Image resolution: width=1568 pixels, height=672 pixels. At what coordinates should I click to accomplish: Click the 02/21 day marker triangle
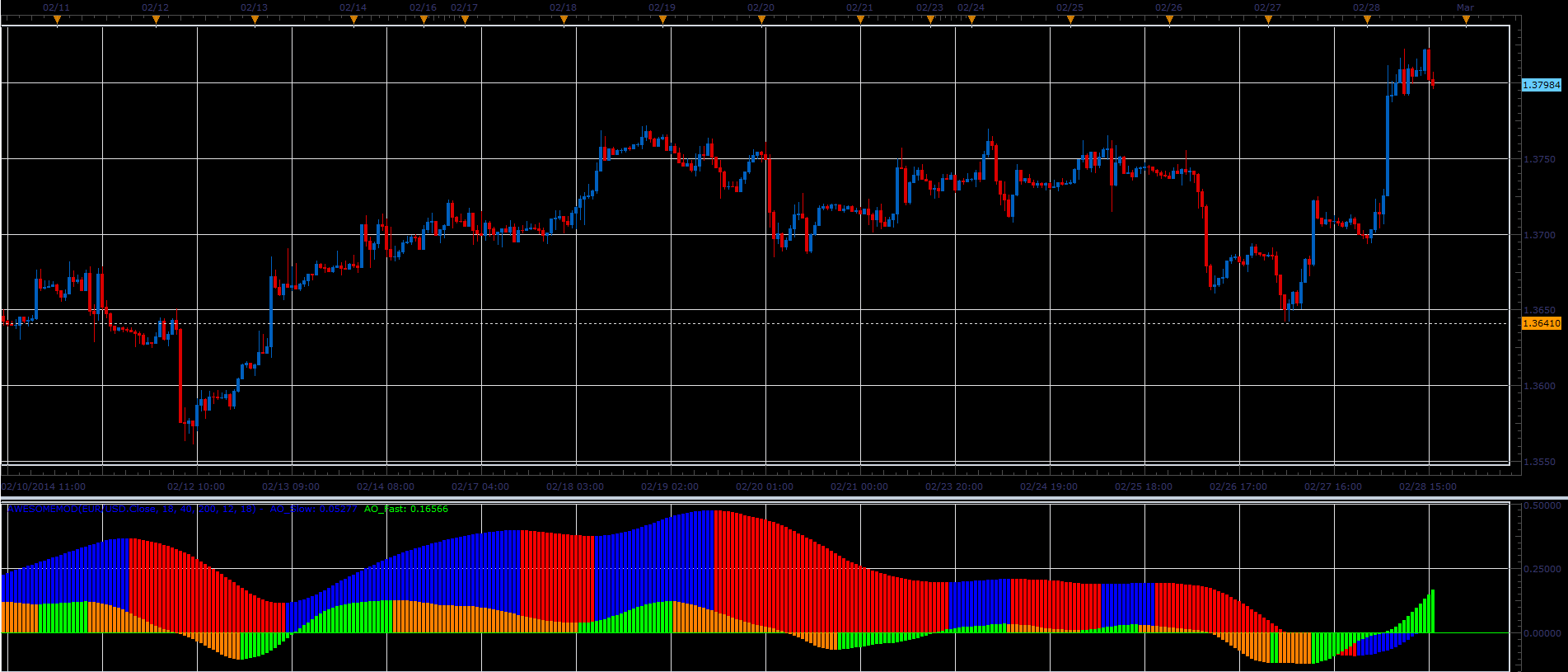pos(860,21)
